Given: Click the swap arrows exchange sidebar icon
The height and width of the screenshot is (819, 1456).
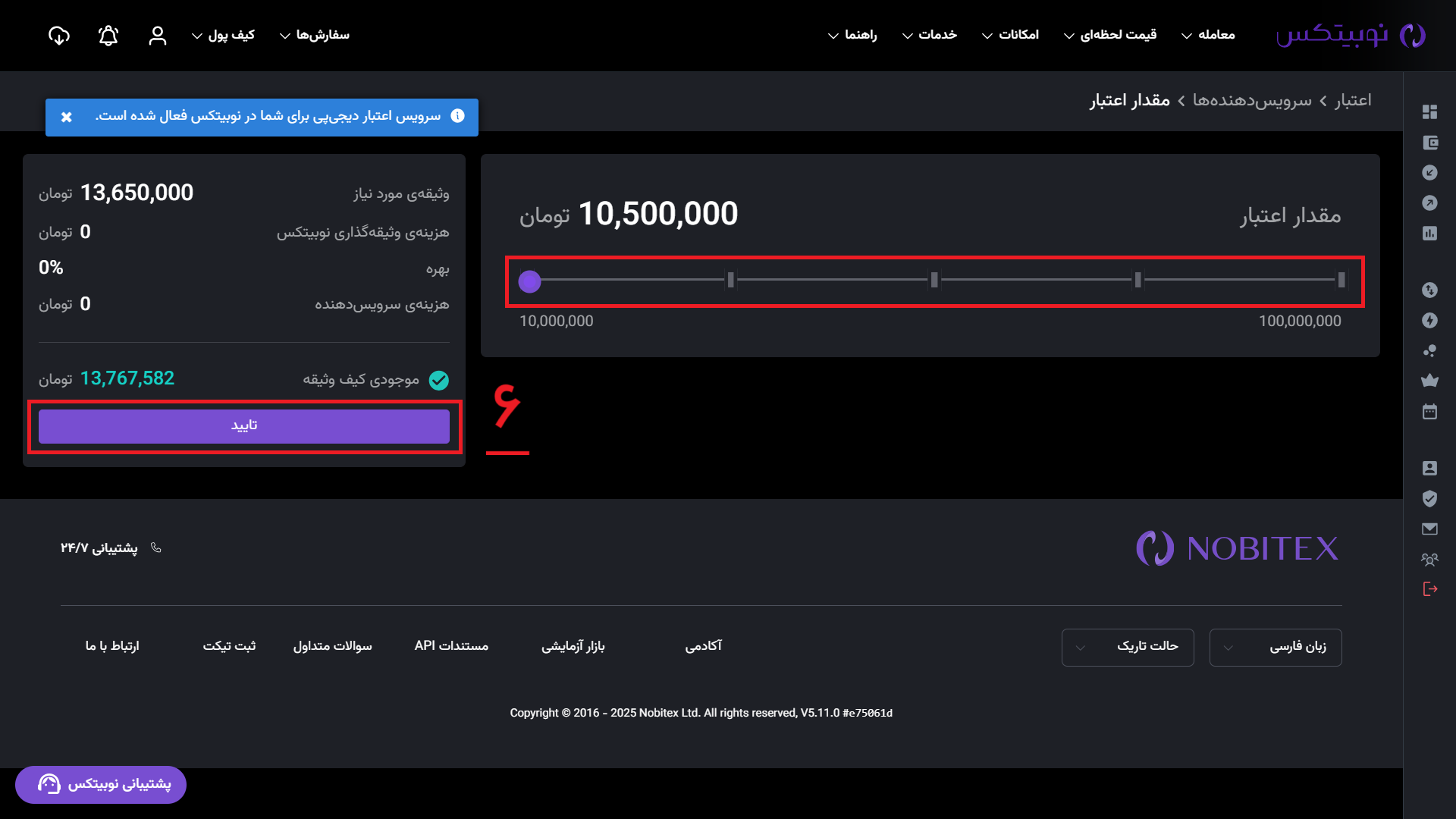Looking at the screenshot, I should point(1429,290).
